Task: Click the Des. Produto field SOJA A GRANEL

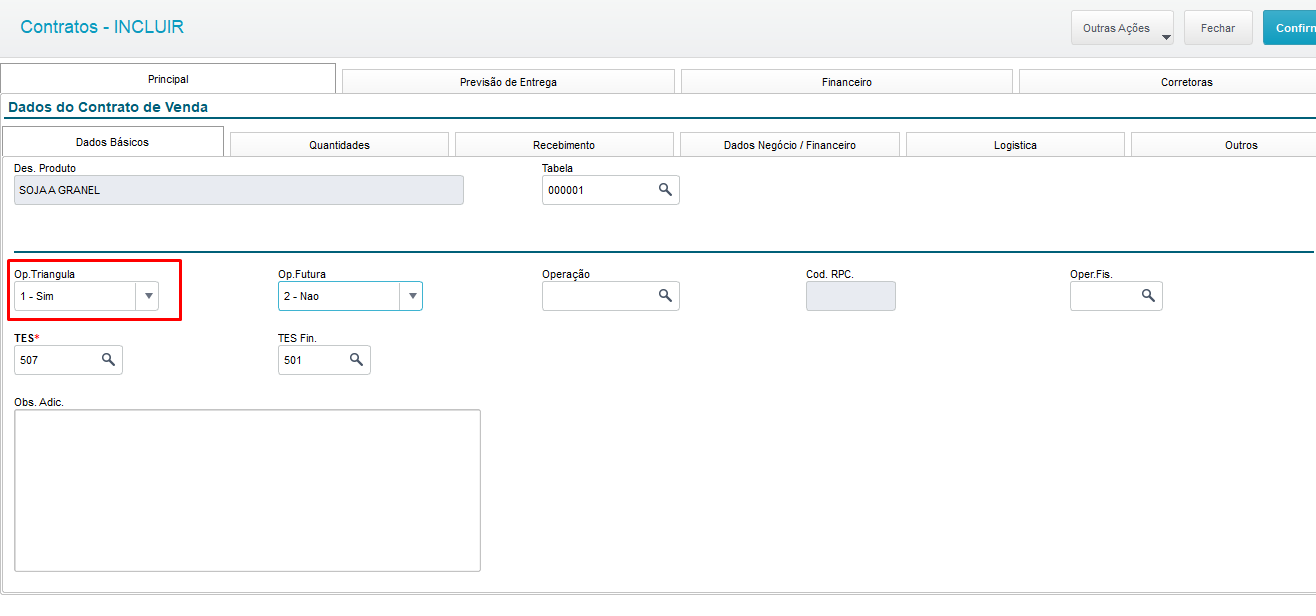Action: click(x=239, y=190)
